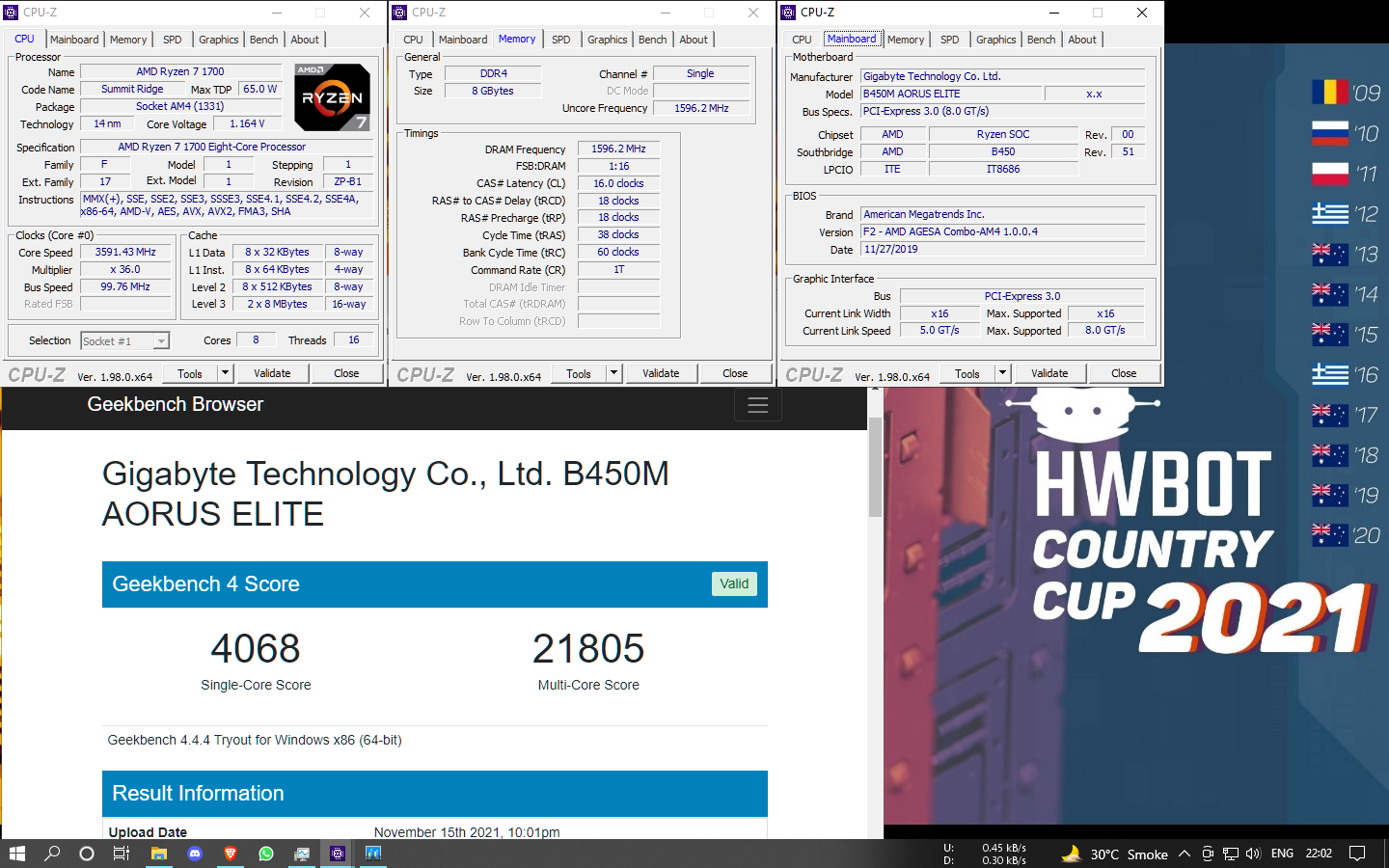Click the AMD Ryzen 7 logo image
This screenshot has height=868, width=1389.
click(332, 97)
